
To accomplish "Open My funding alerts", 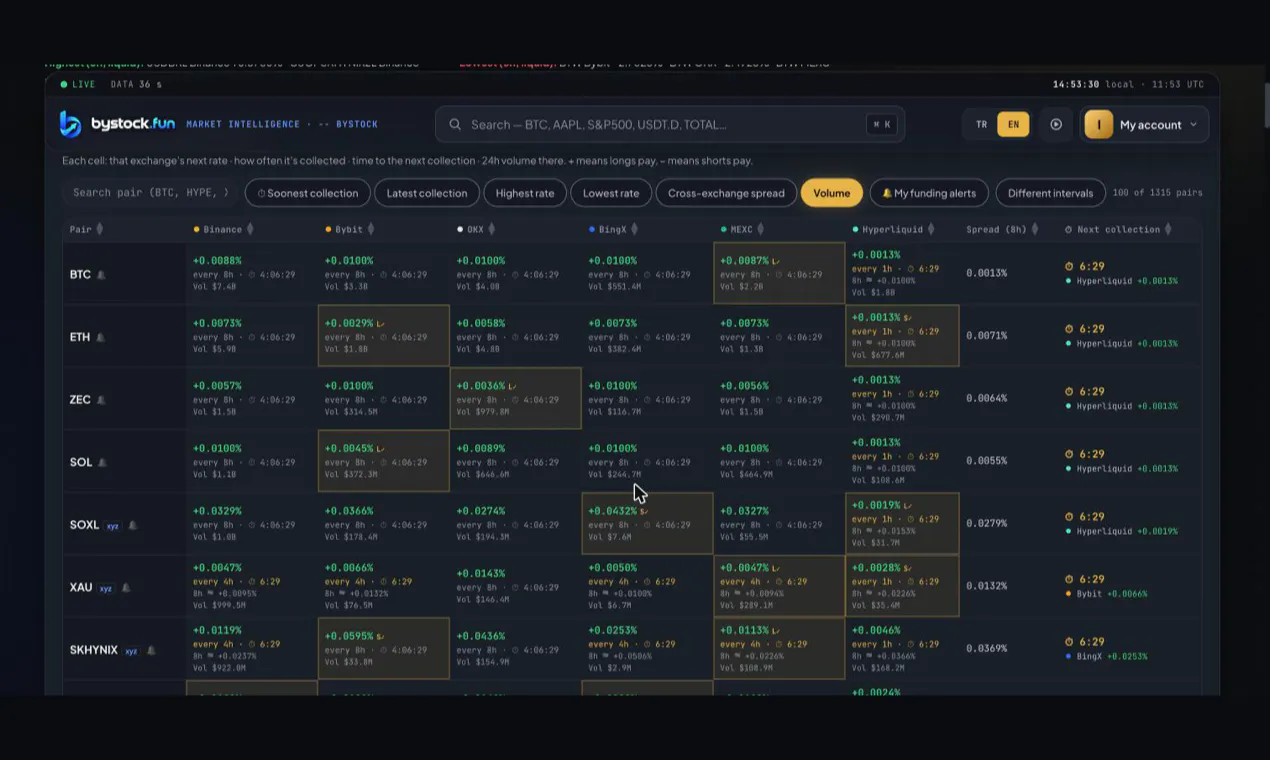I will 929,193.
